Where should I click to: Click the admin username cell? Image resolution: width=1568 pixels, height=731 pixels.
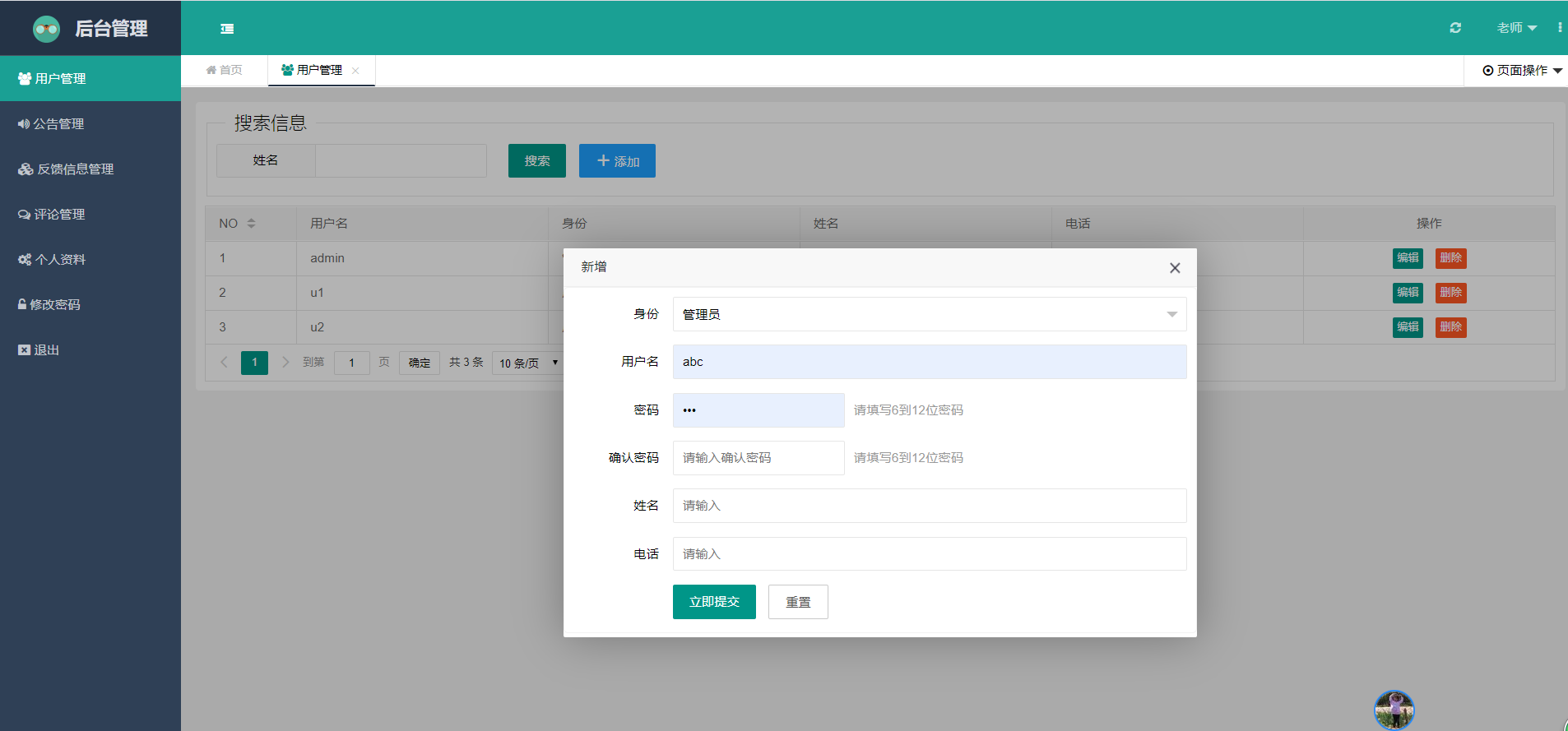pyautogui.click(x=422, y=258)
